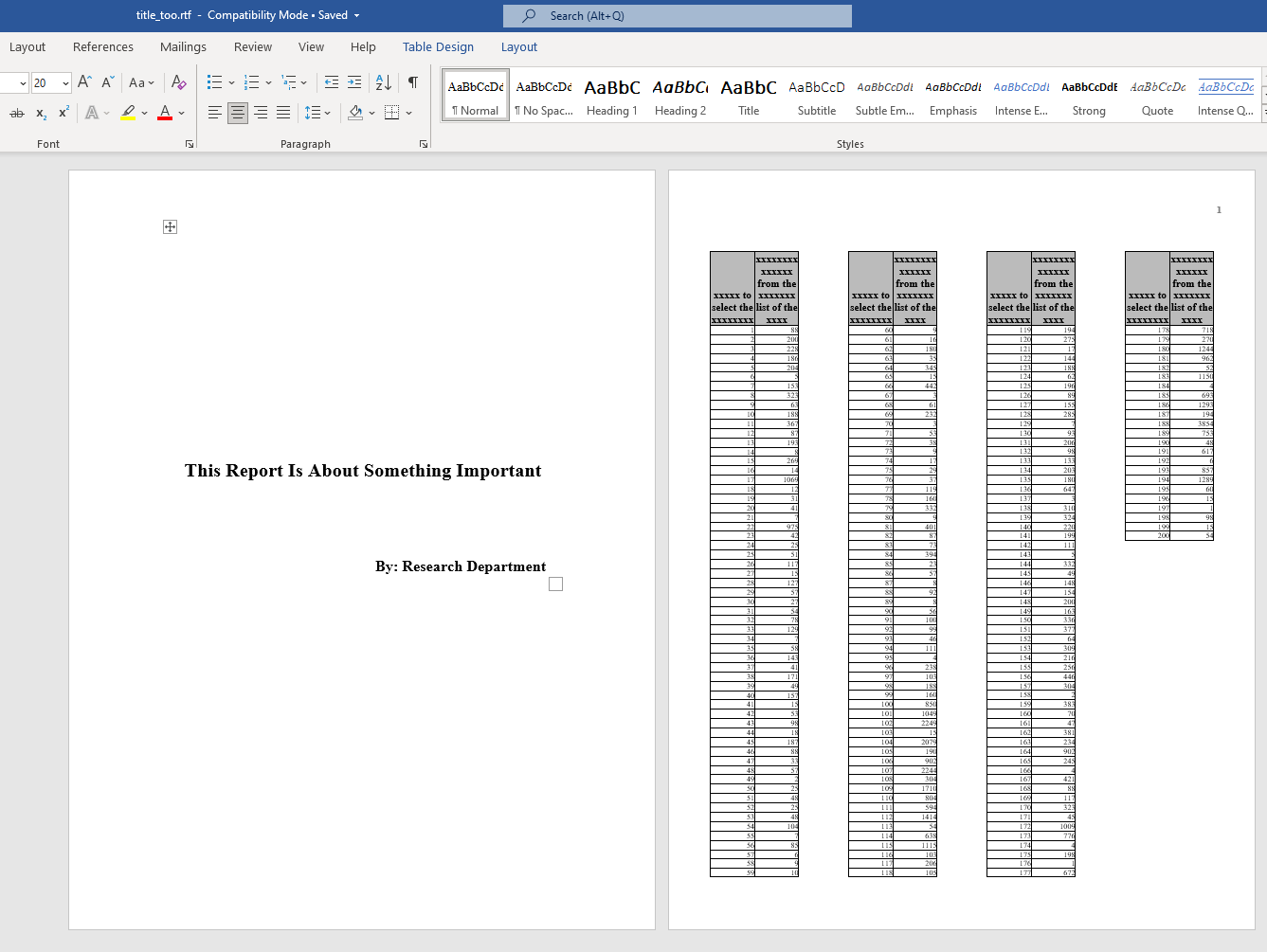
Task: Apply bullet list formatting
Action: (x=214, y=82)
